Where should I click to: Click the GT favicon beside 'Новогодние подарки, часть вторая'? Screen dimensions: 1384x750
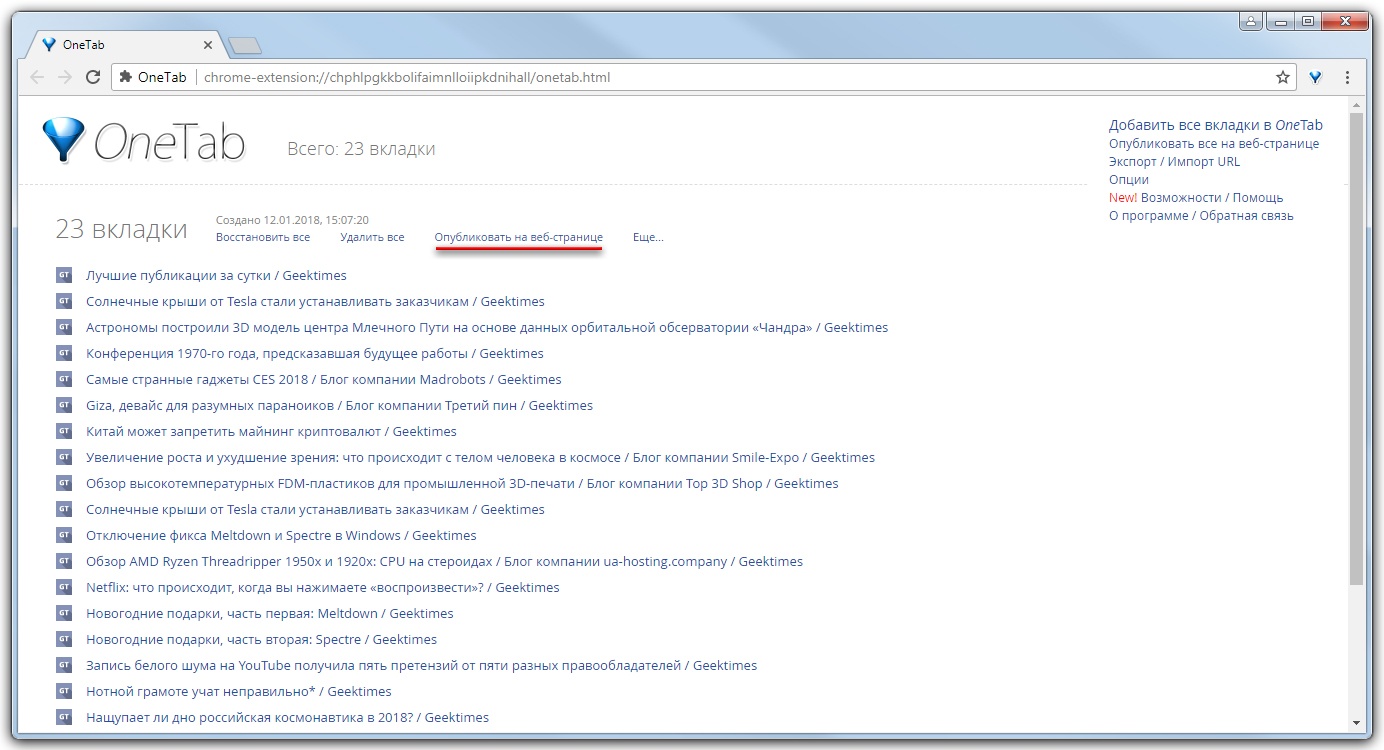pyautogui.click(x=64, y=639)
